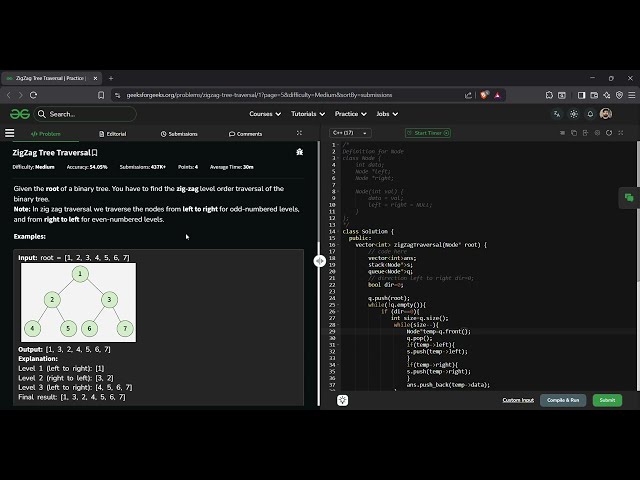640x480 pixels.
Task: Collapse the code fold at line 14
Action: pos(338,232)
